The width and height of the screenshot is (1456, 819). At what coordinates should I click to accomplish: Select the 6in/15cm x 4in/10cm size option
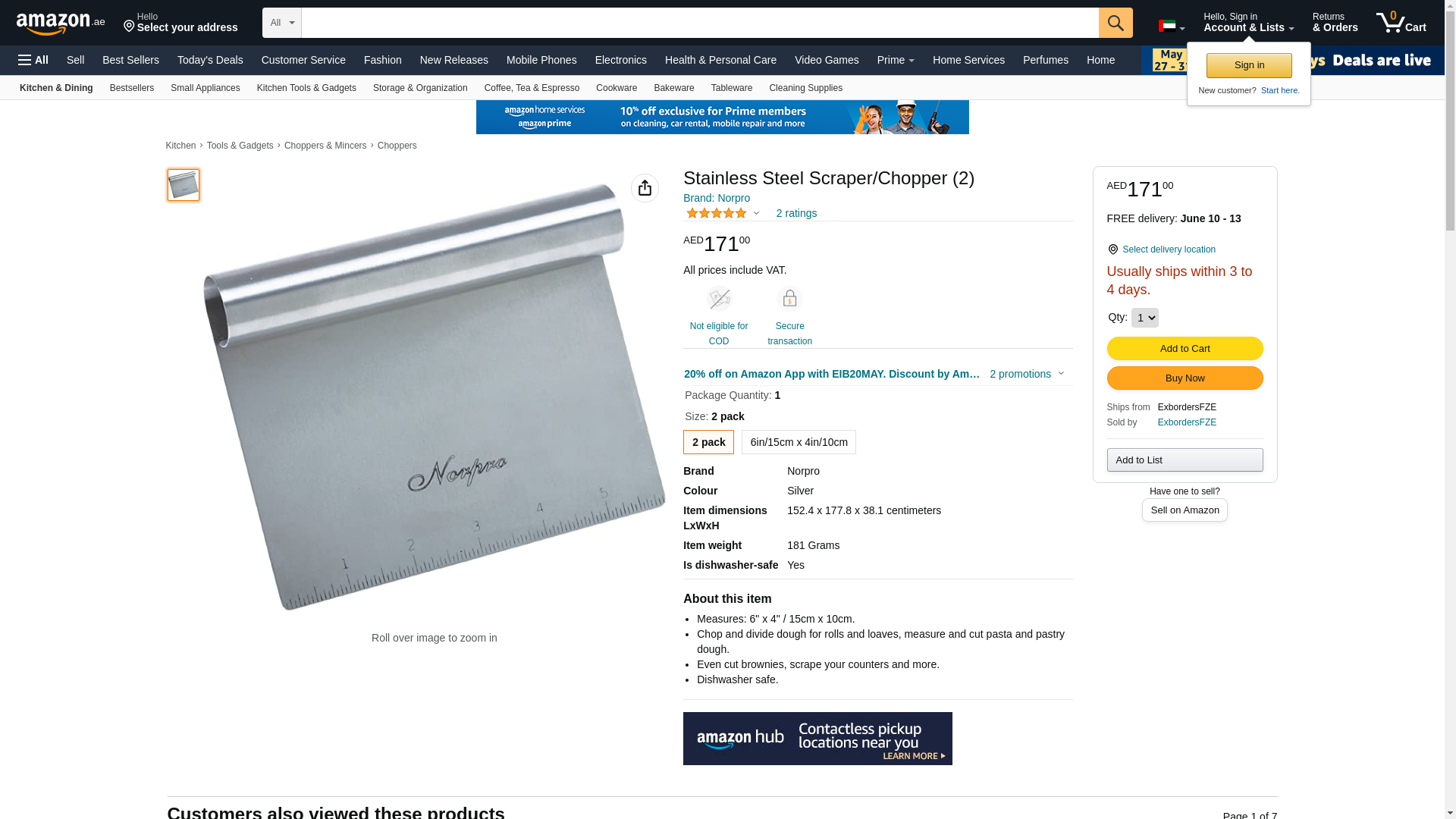[799, 442]
